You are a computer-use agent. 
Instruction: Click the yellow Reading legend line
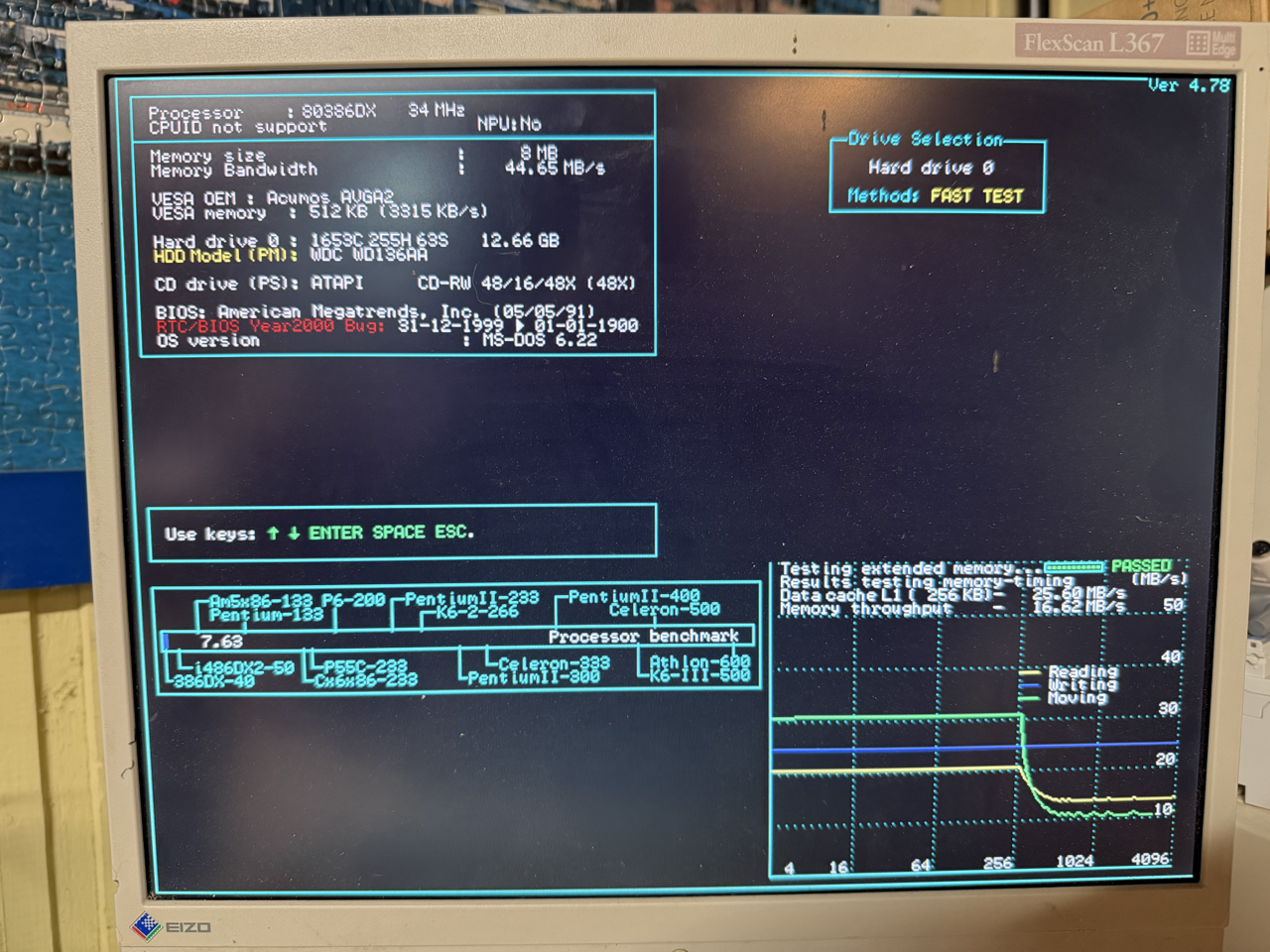coord(1029,672)
